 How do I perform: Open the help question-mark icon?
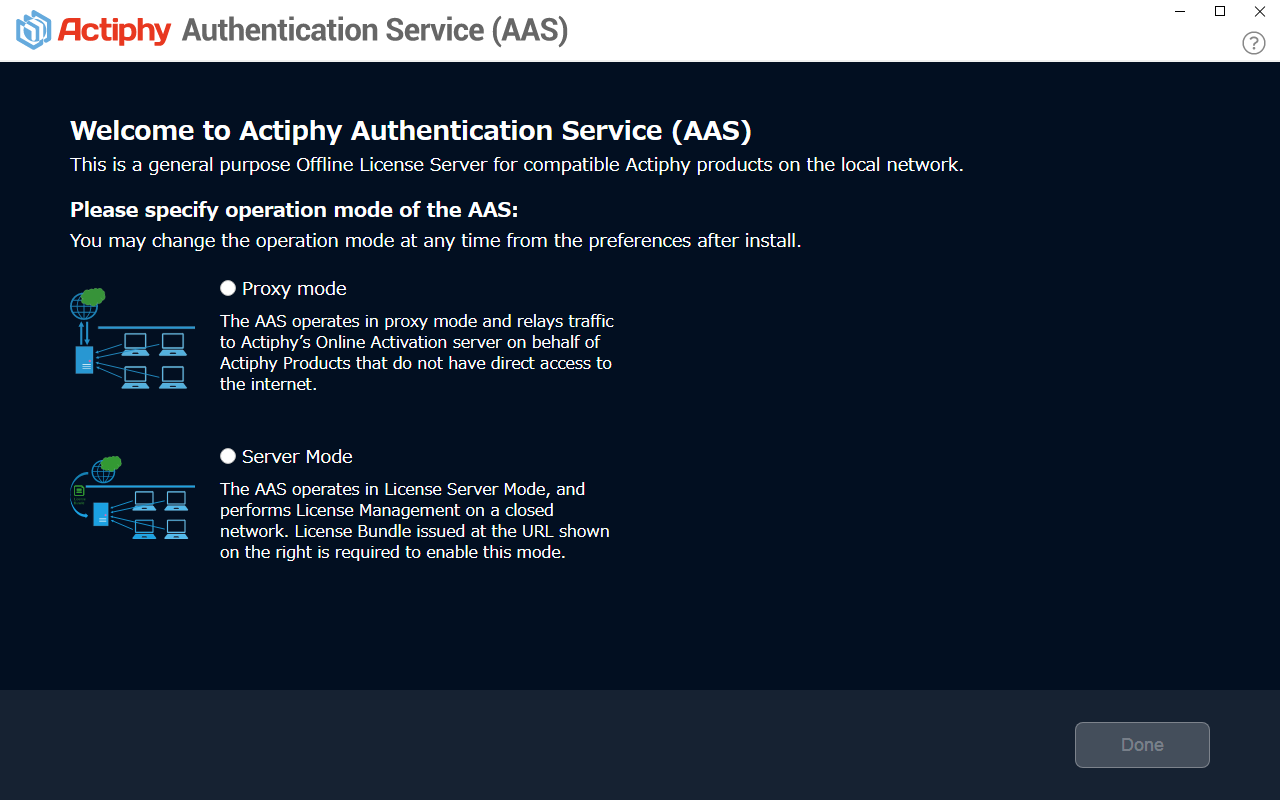1254,43
